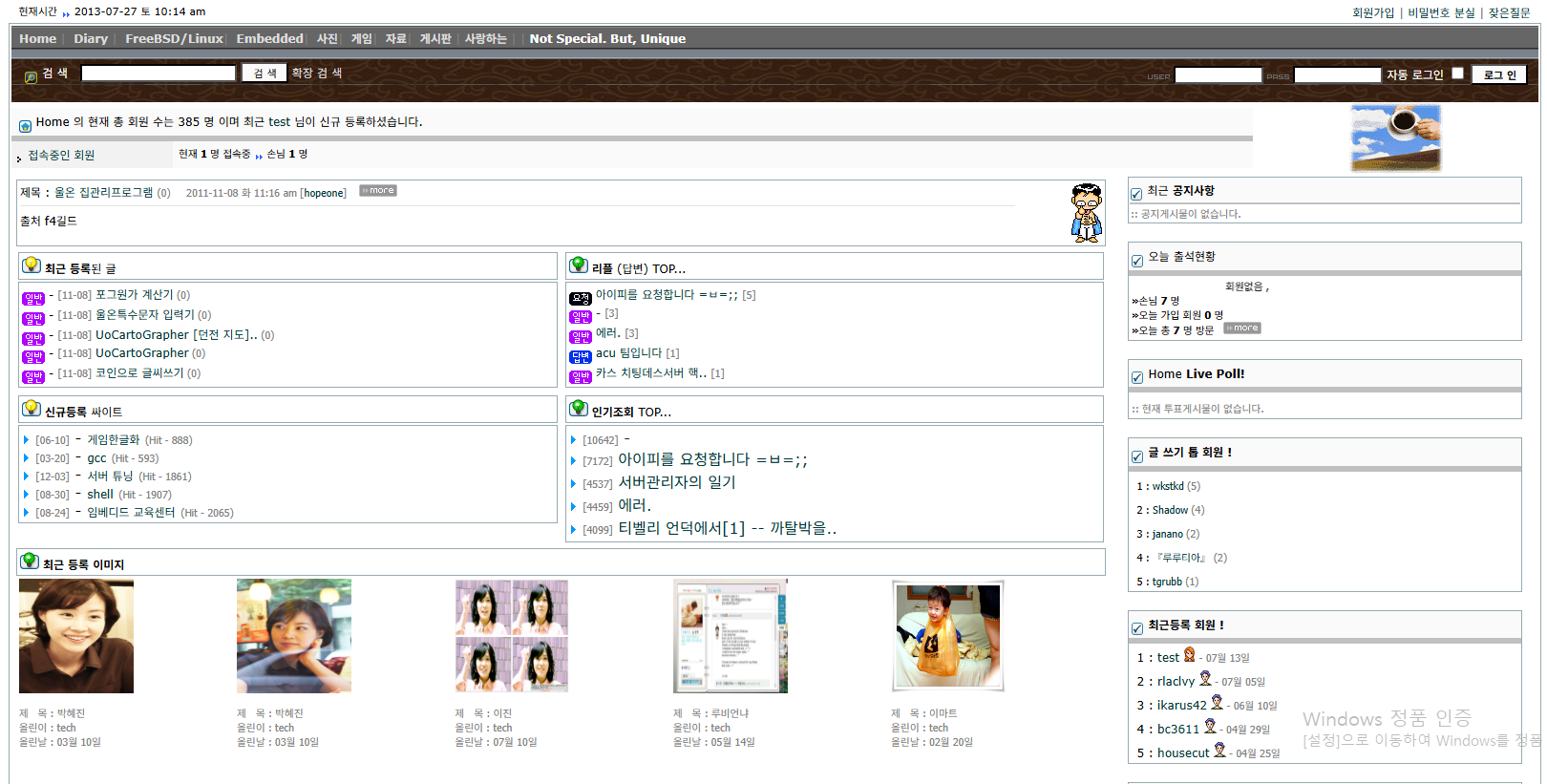Click the search magnifier icon

pyautogui.click(x=31, y=76)
